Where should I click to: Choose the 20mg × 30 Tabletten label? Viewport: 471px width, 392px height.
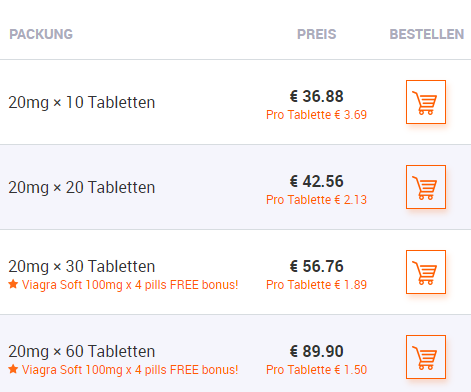(x=82, y=266)
